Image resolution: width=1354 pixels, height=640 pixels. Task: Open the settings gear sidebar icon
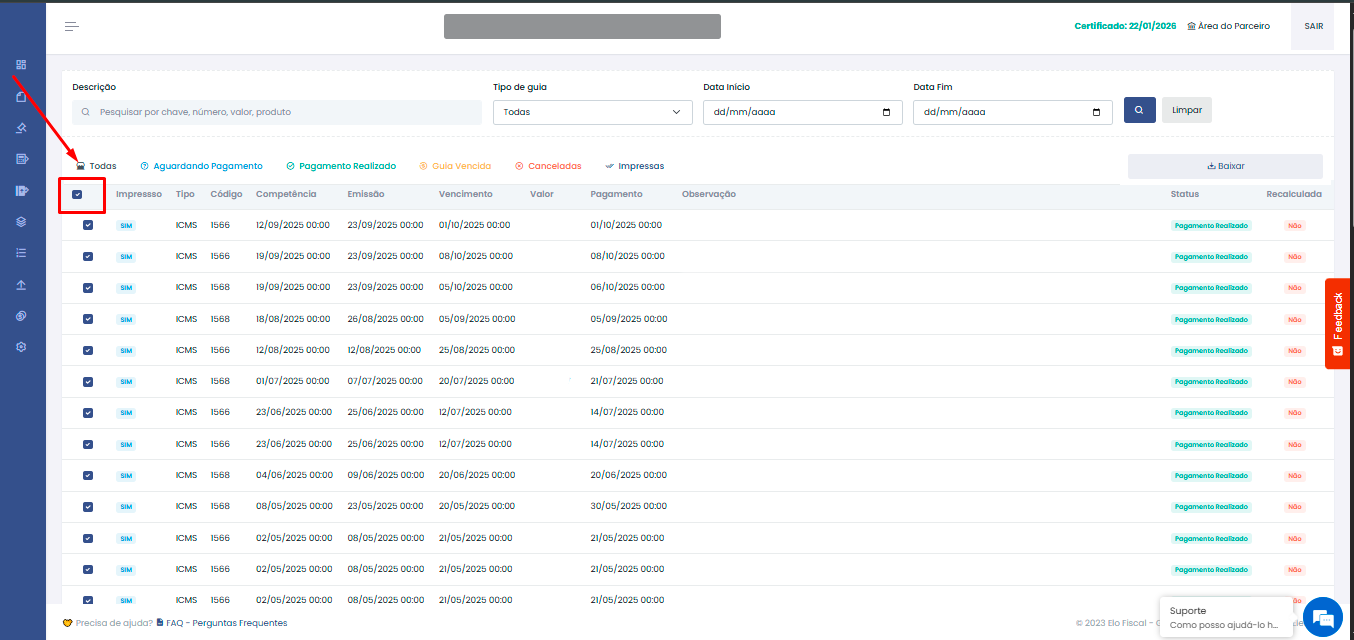pyautogui.click(x=21, y=347)
